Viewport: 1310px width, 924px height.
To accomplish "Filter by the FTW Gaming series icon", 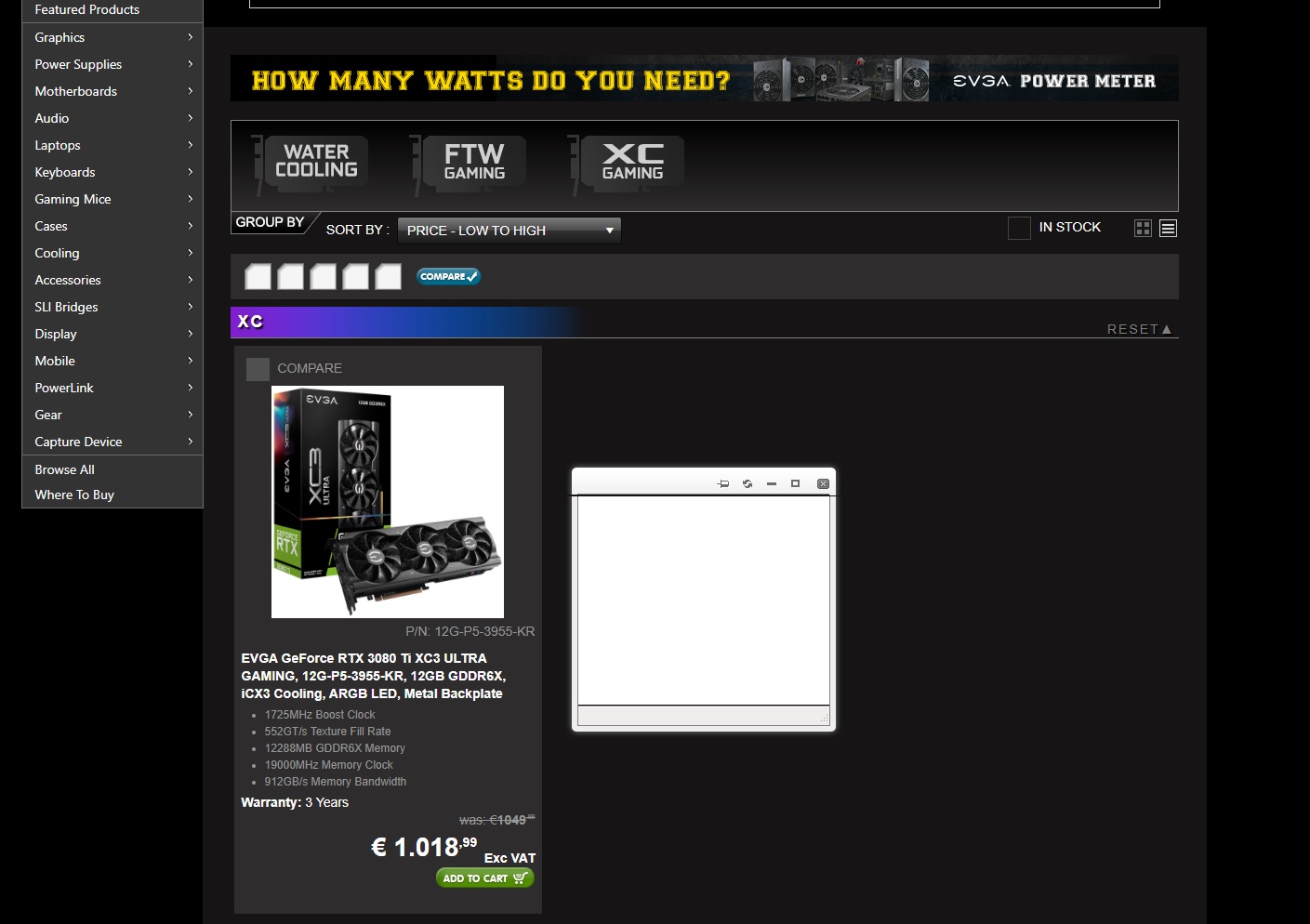I will tap(469, 164).
